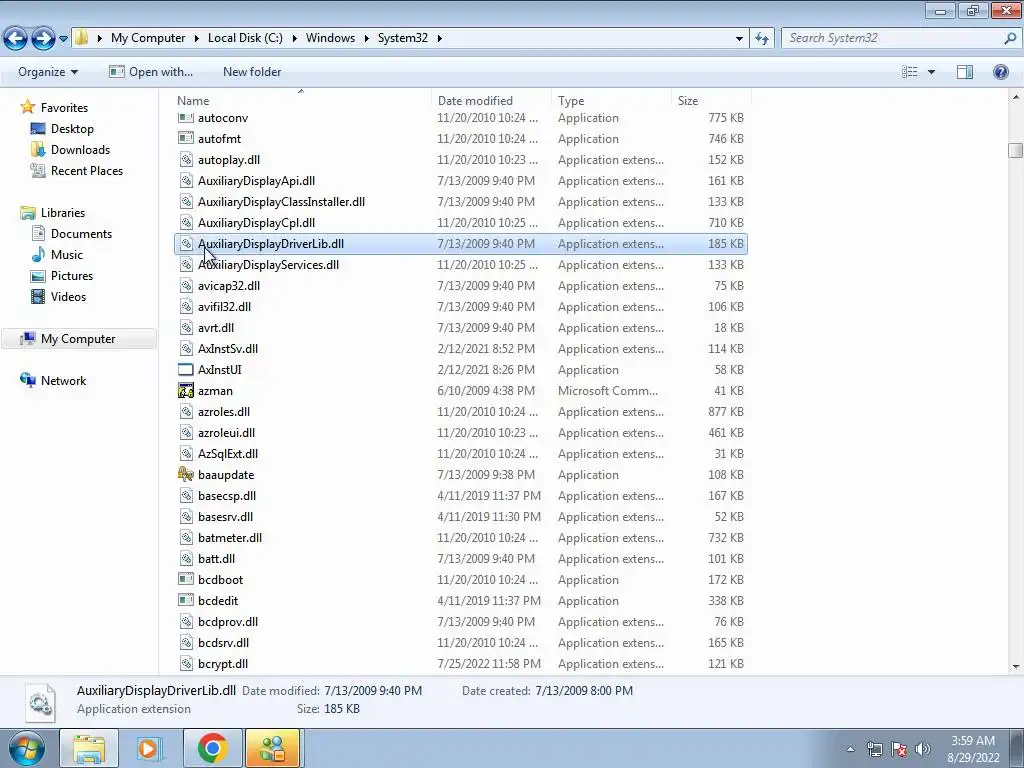Click the azman console icon
The width and height of the screenshot is (1024, 768).
[186, 391]
